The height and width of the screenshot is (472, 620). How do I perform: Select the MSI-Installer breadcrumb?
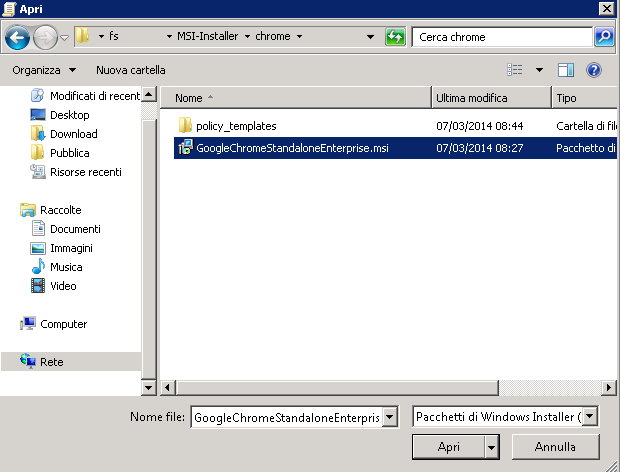[208, 36]
